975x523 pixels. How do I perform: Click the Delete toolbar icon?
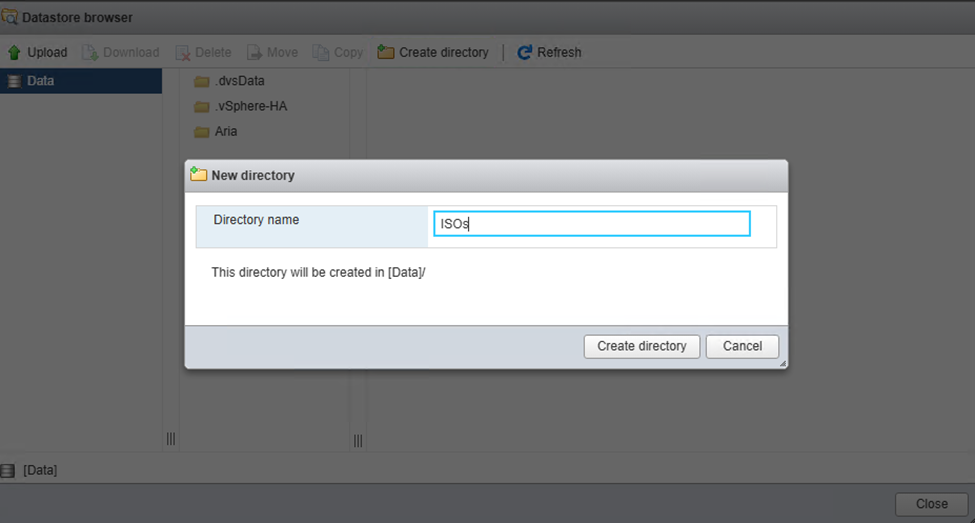pos(183,52)
